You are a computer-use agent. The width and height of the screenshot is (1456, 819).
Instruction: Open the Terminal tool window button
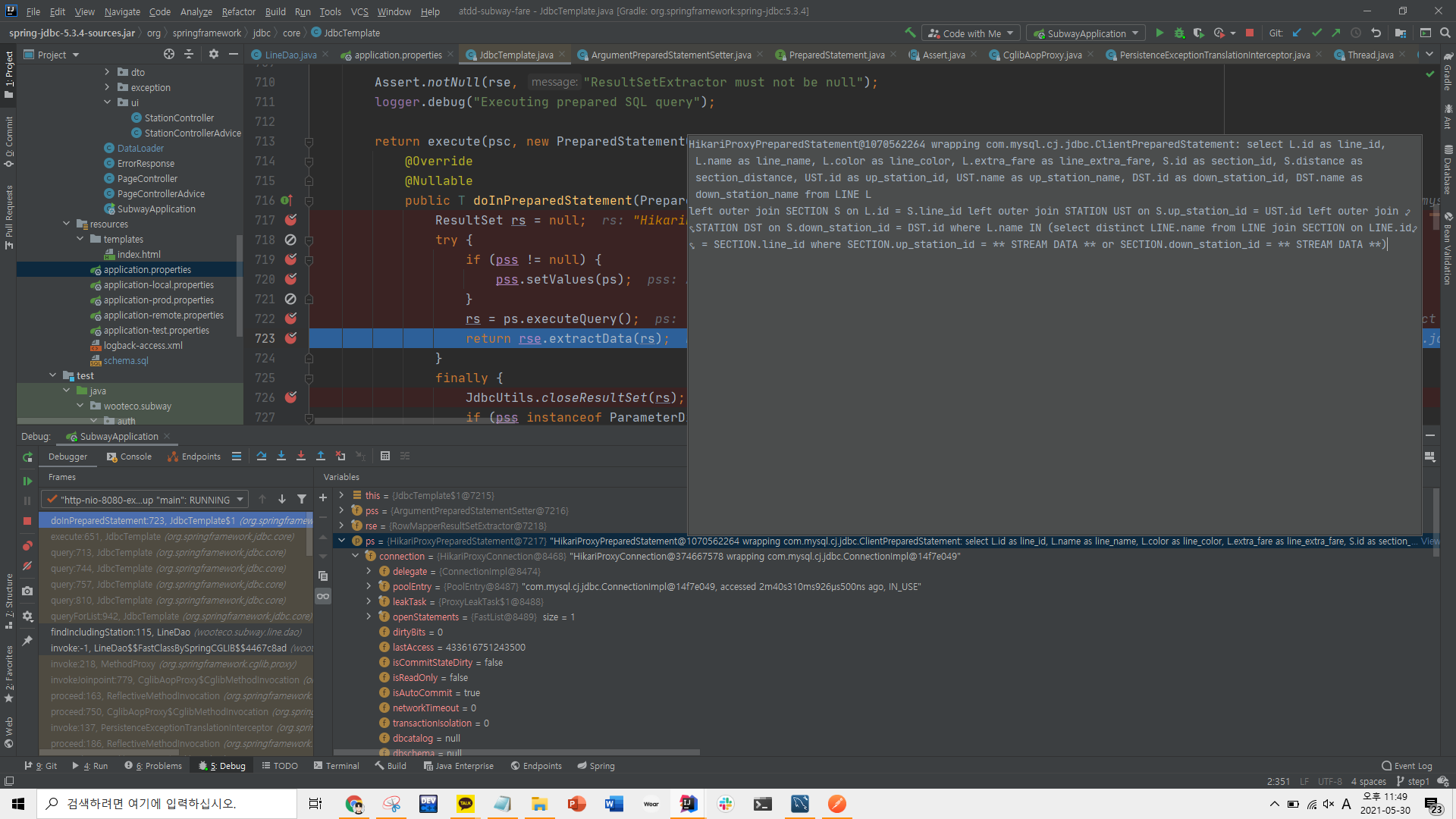[336, 766]
